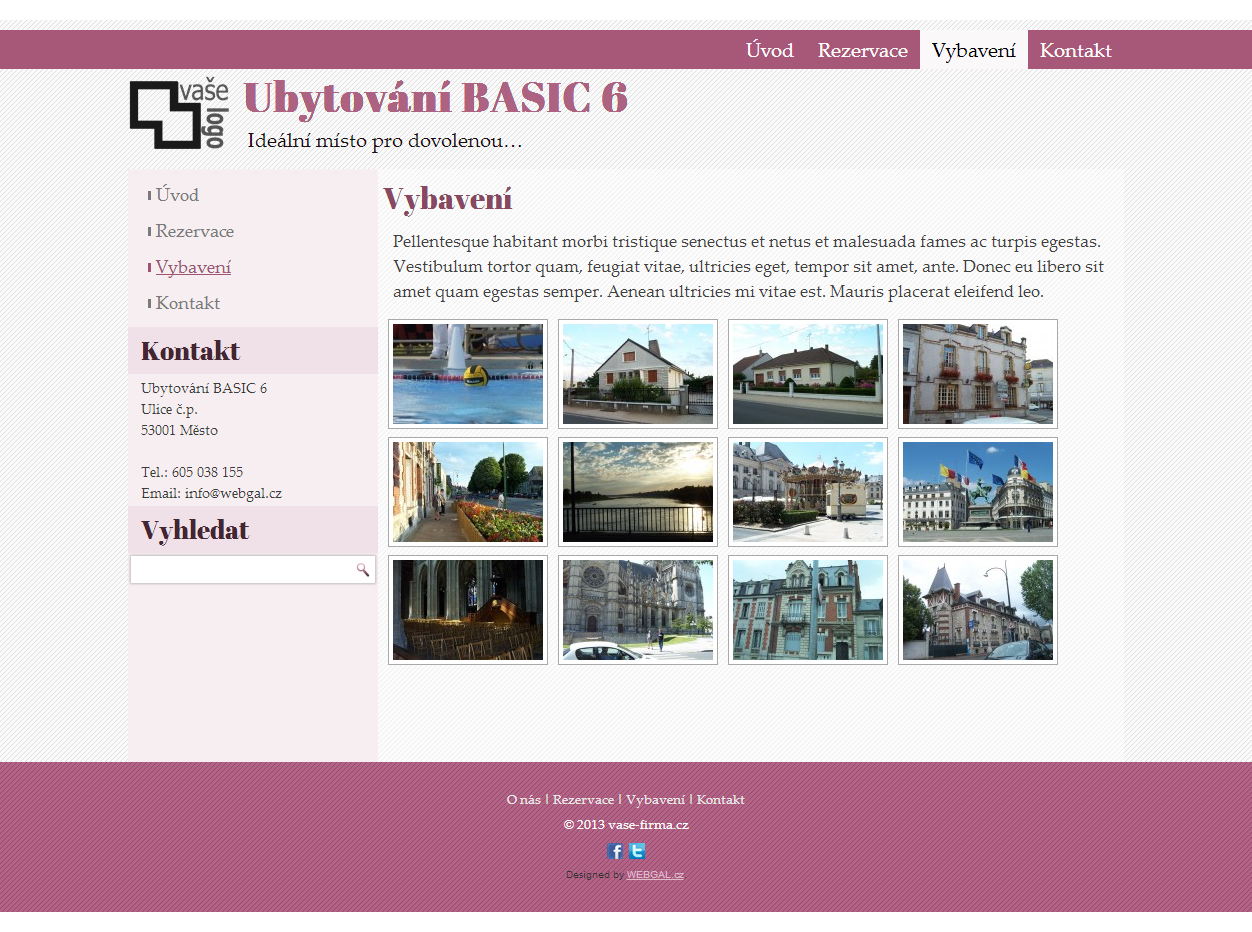Open the 'O nás' footer link
Screen dimensions: 1252x932
523,800
